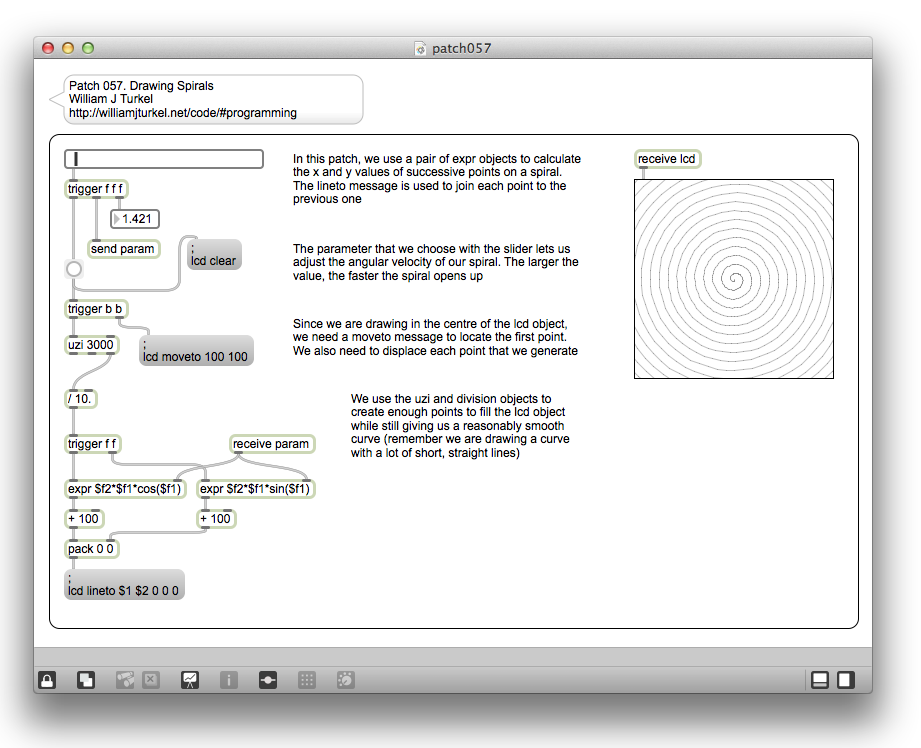This screenshot has width=921, height=748.
Task: Click the lock icon to lock the patcher
Action: point(47,680)
